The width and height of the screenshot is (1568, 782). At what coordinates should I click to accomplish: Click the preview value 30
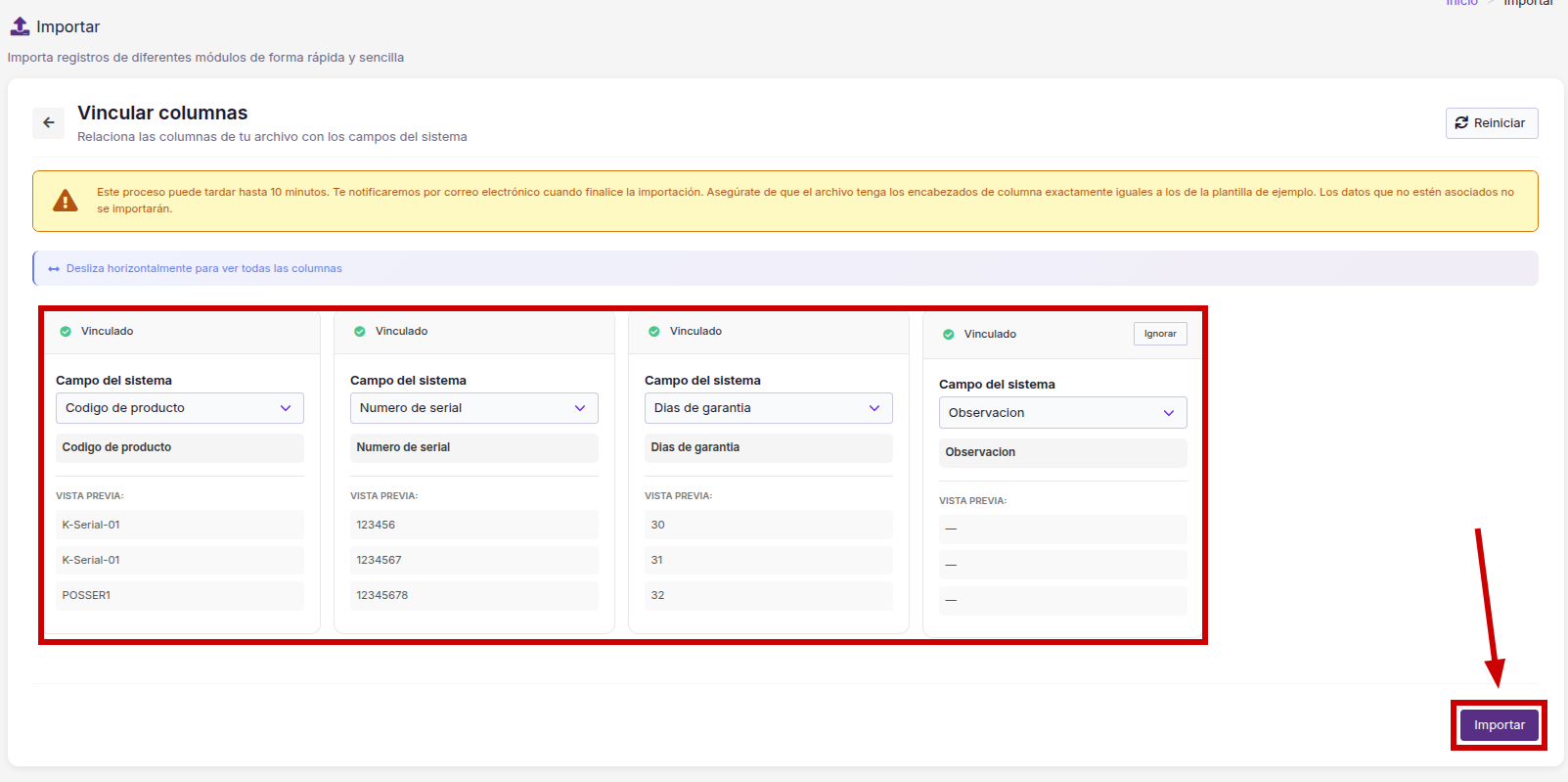click(657, 525)
